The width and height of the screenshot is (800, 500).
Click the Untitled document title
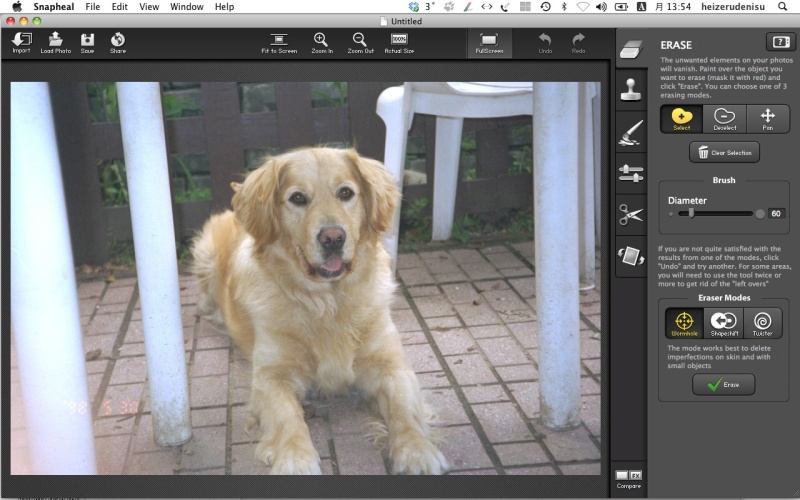click(406, 21)
